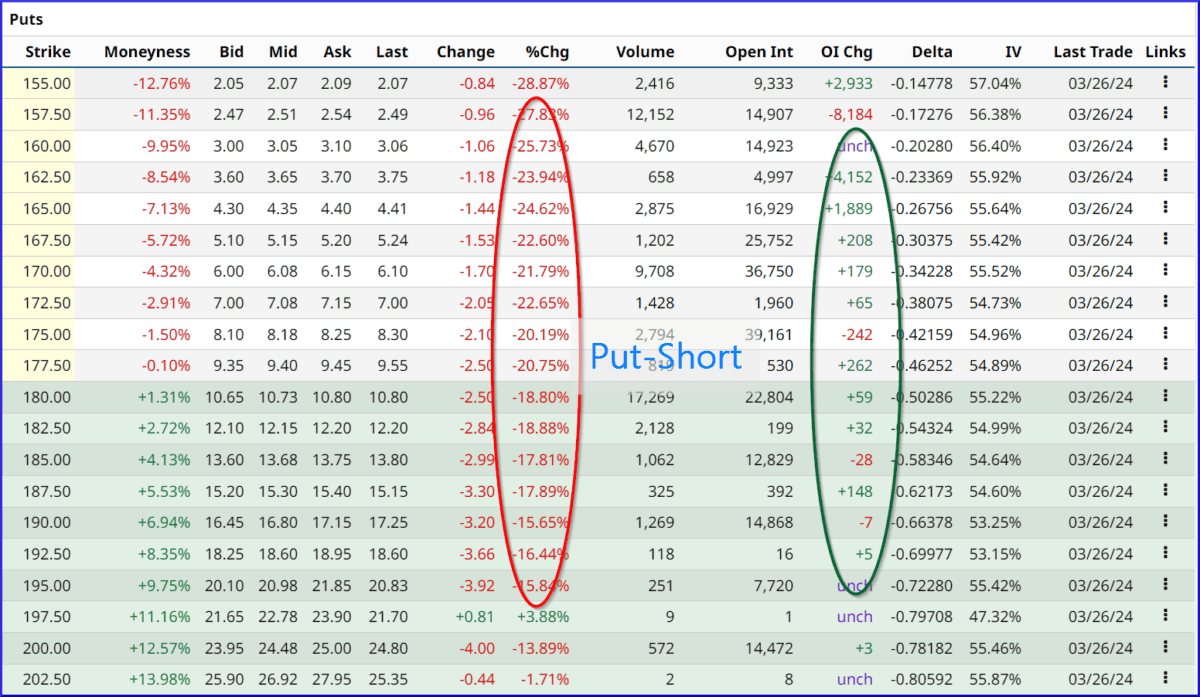
Task: Sort the table by the Strike column
Action: [x=47, y=51]
